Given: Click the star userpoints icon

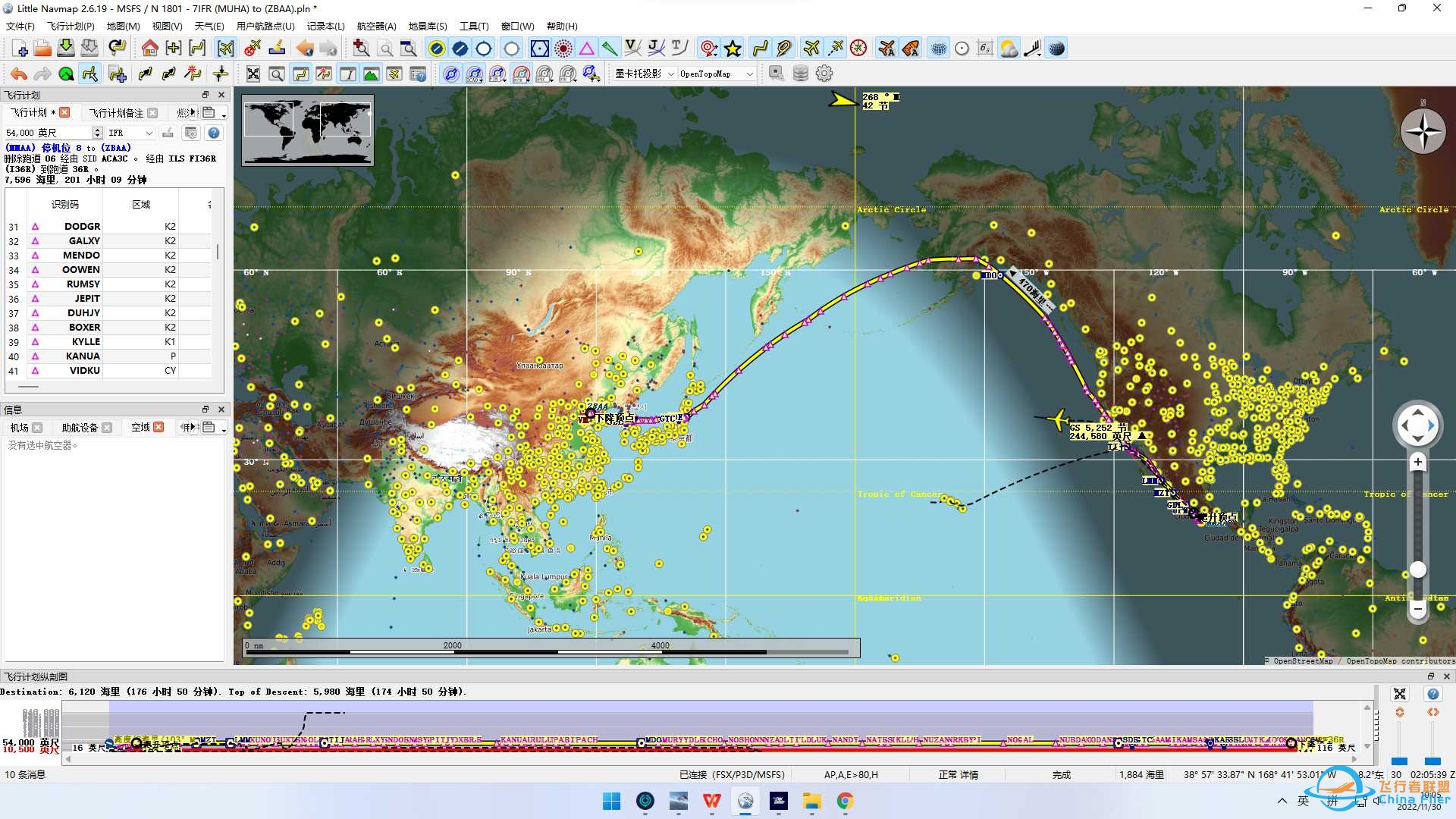Looking at the screenshot, I should pos(733,49).
